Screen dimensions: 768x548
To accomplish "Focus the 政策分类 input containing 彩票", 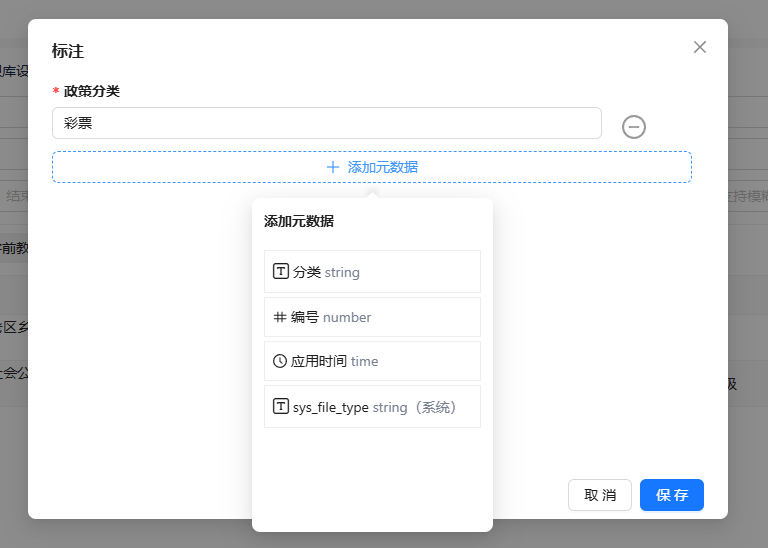I will [x=326, y=123].
